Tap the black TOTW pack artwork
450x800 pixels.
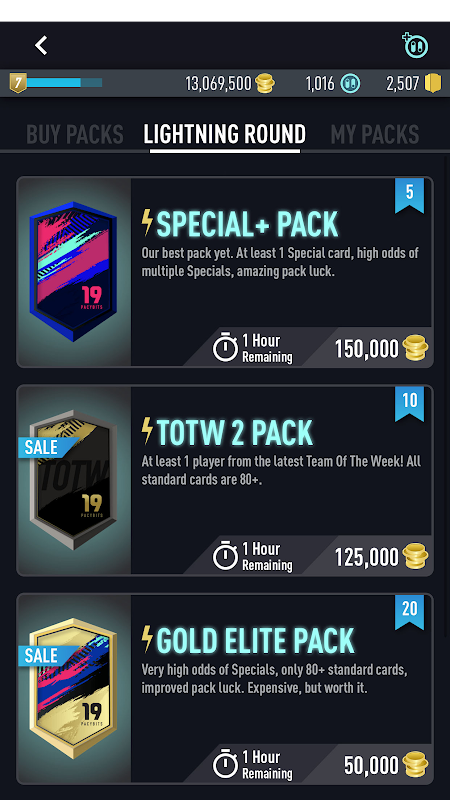pyautogui.click(x=73, y=480)
